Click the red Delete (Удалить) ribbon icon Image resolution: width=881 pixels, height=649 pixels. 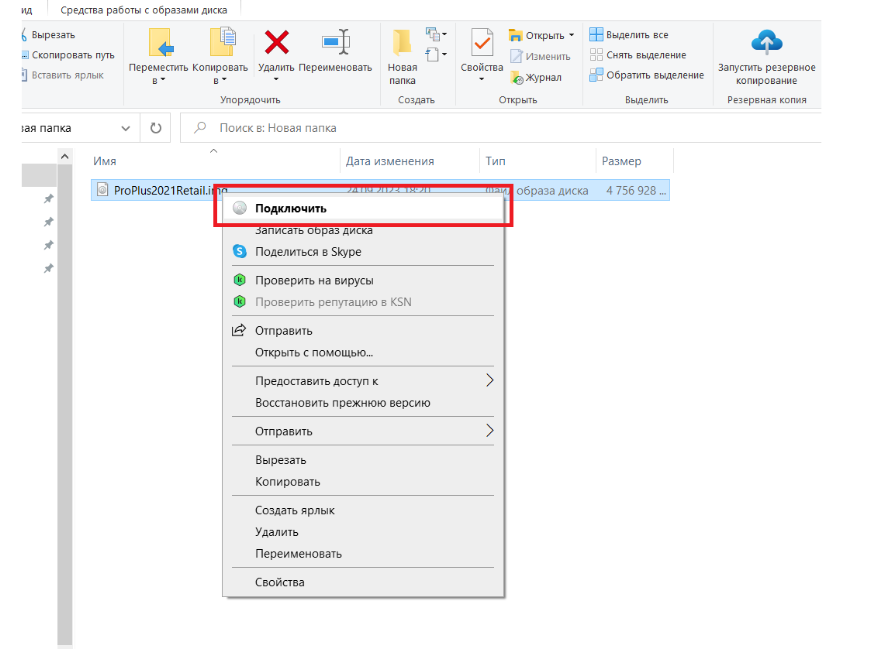[277, 43]
